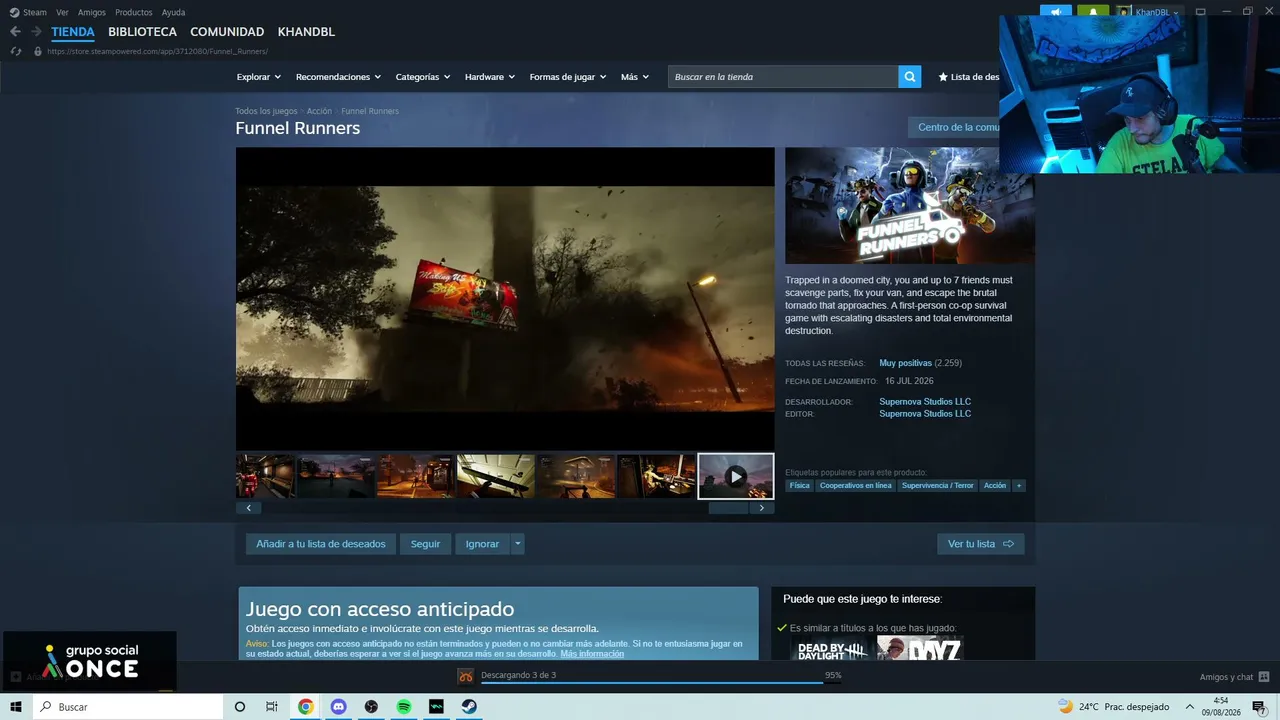Click the magnifier search button in the store
The width and height of the screenshot is (1280, 720).
coord(909,77)
